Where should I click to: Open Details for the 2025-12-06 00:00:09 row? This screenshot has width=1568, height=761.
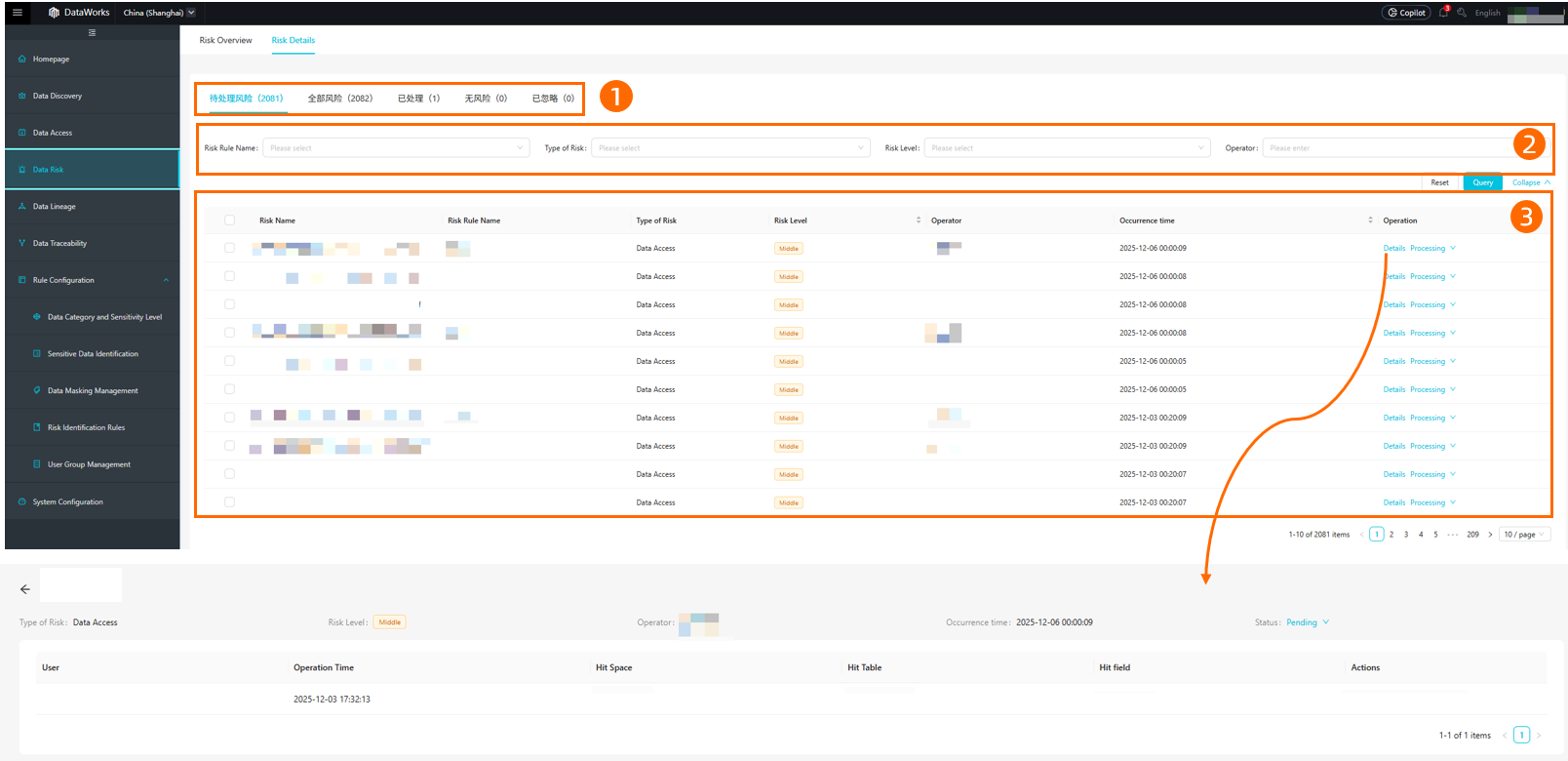pos(1394,248)
